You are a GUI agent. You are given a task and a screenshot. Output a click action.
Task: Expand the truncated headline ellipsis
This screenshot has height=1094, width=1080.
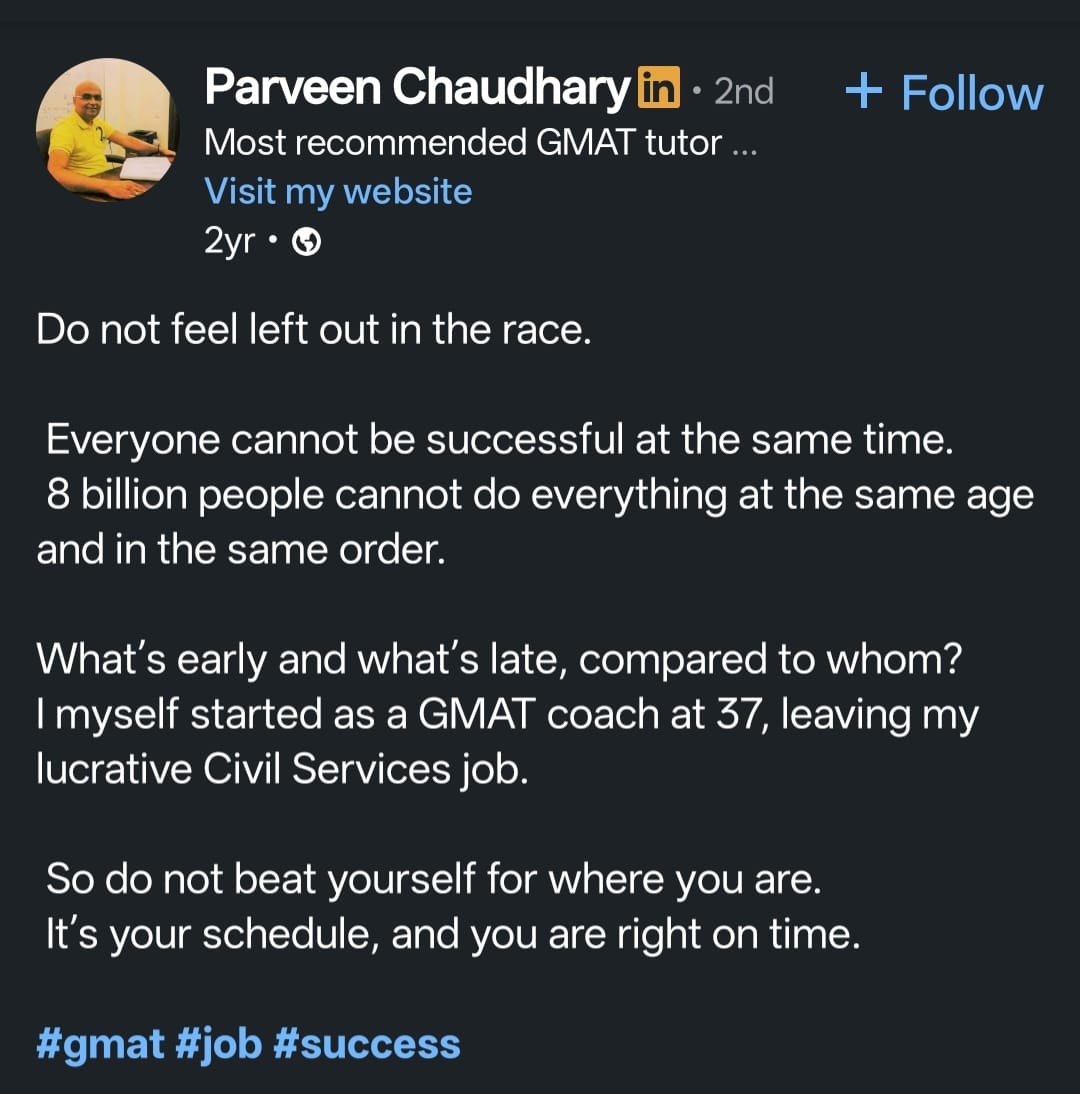[x=744, y=146]
